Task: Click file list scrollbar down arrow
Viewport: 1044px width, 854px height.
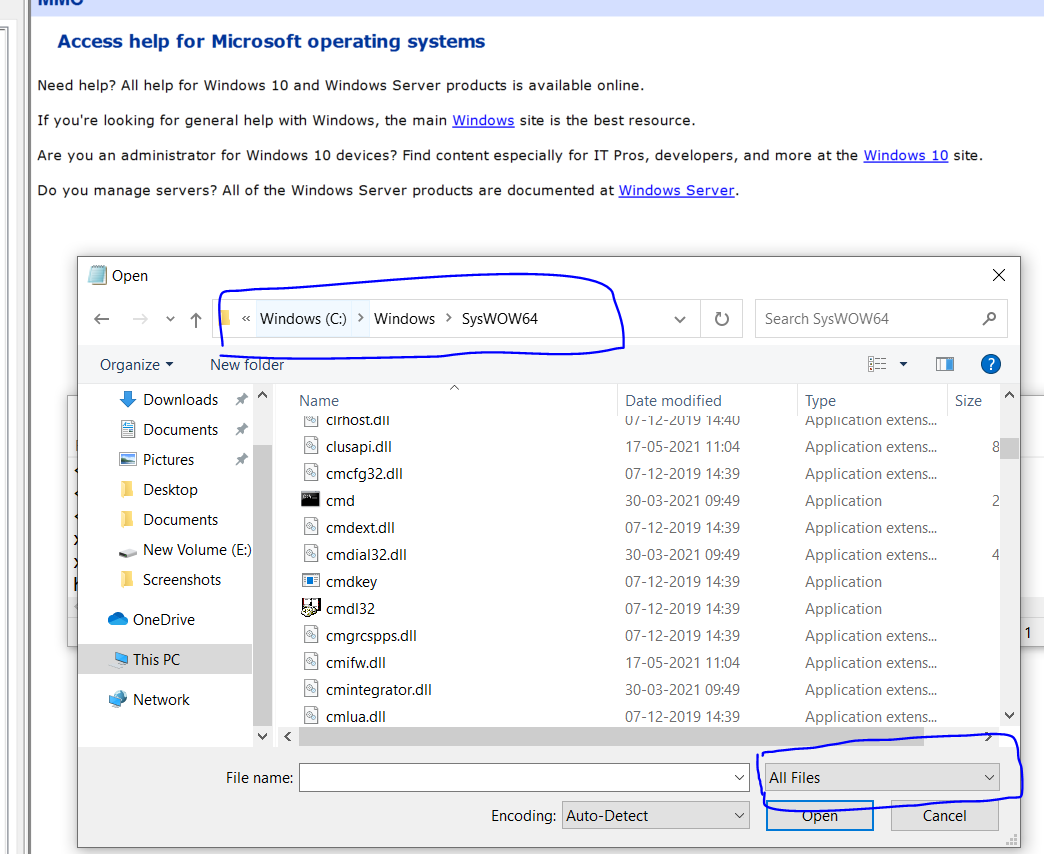Action: coord(1009,716)
